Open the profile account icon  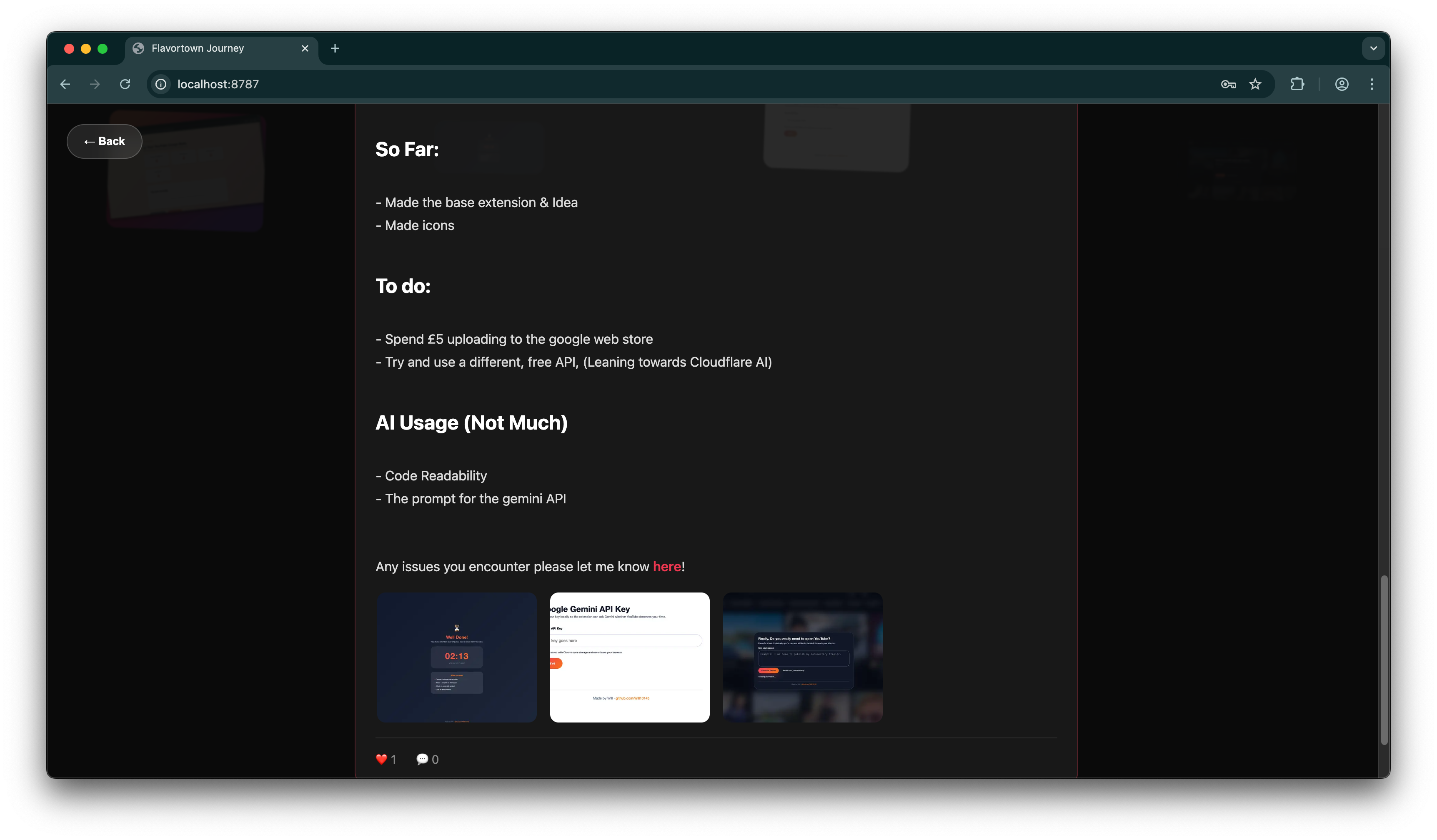tap(1342, 85)
